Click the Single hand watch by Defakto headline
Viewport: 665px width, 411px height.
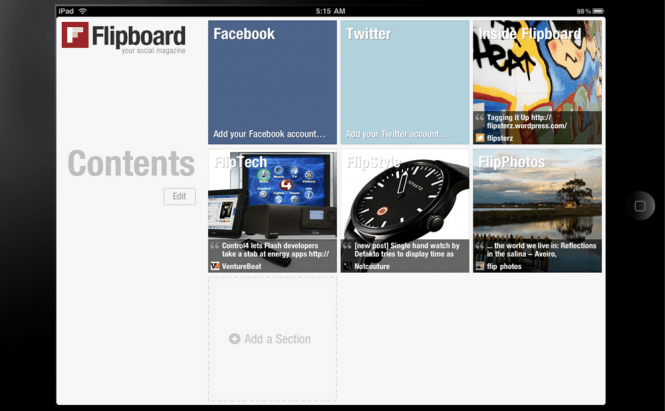coord(407,250)
